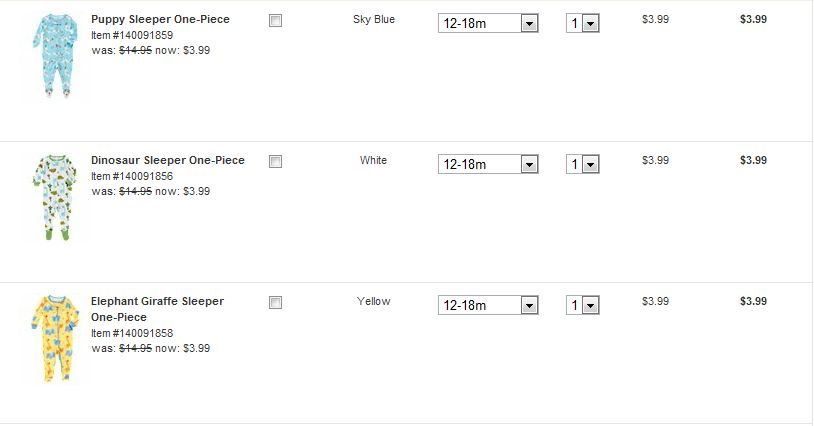Click the Dinosaur Sleeper product image
The width and height of the screenshot is (814, 426).
50,197
